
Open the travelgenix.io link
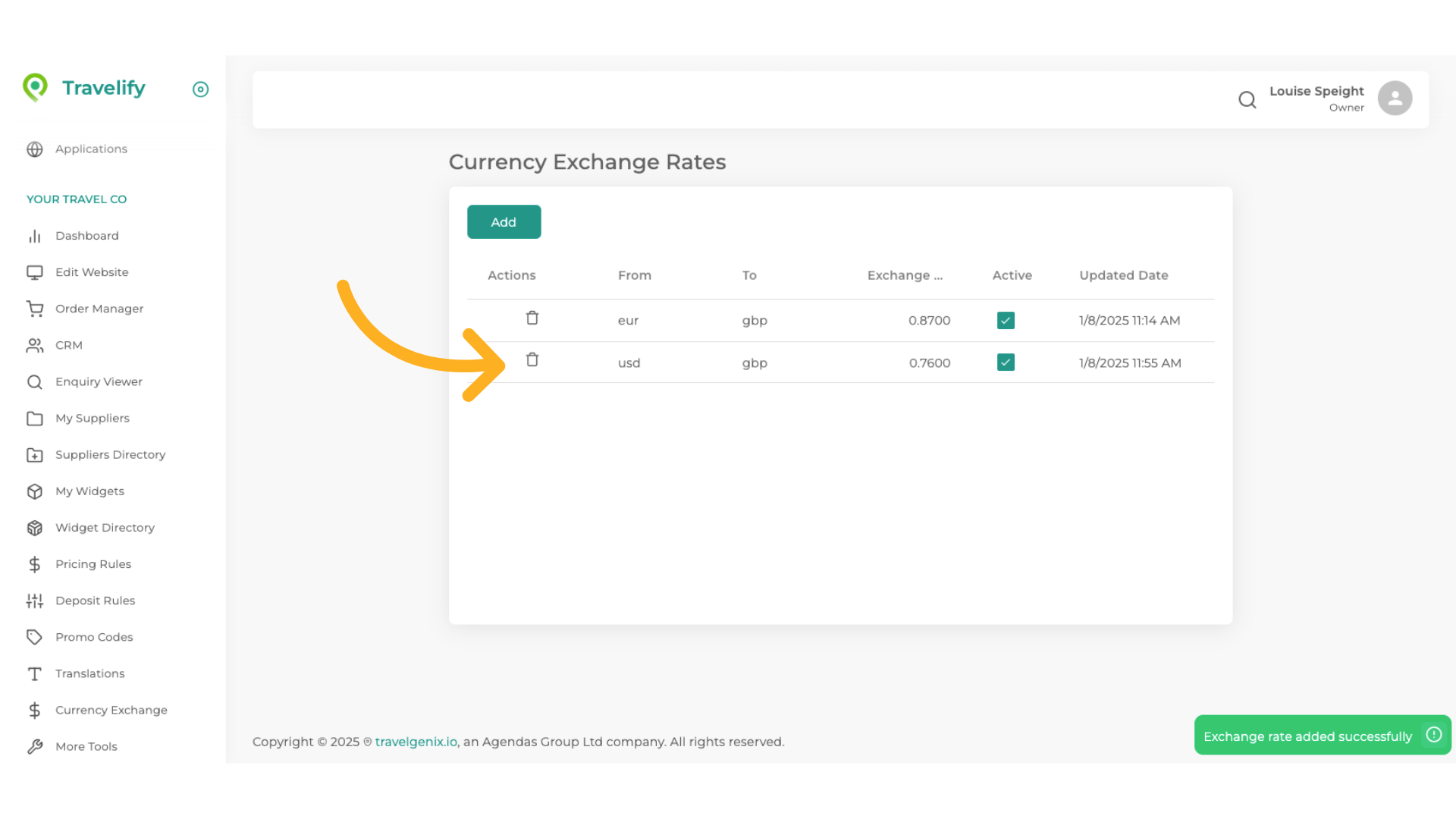[415, 742]
